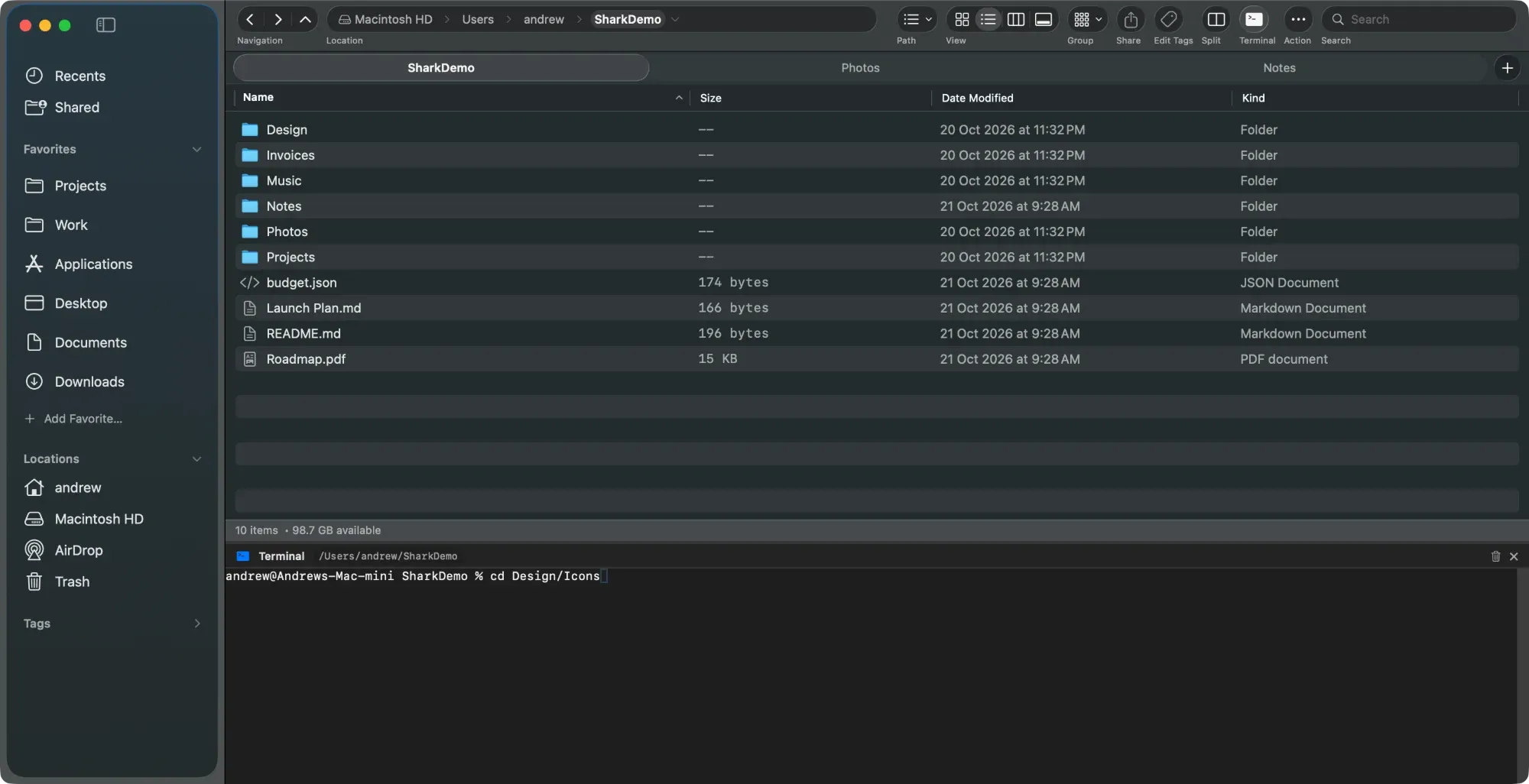Click into the Search field

point(1419,19)
